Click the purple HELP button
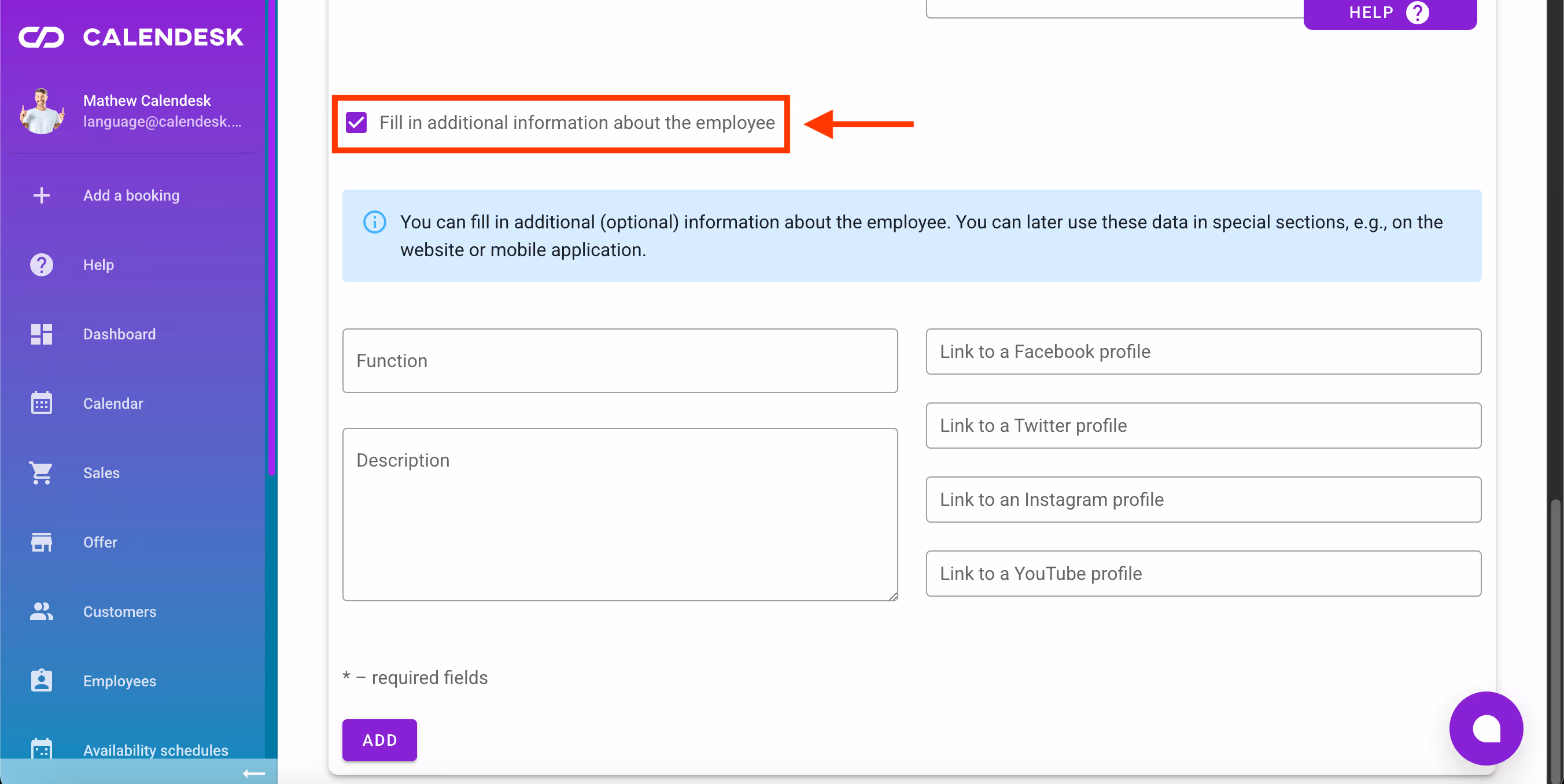The image size is (1564, 784). point(1389,13)
